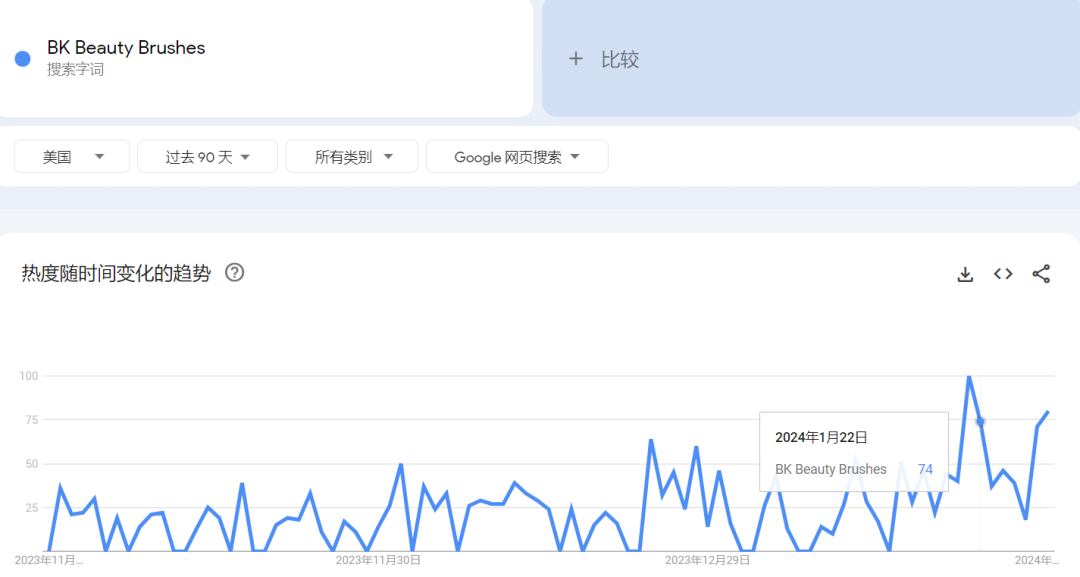Click the 搜索字词 label under the term
Viewport: 1080px width, 577px height.
(76, 70)
